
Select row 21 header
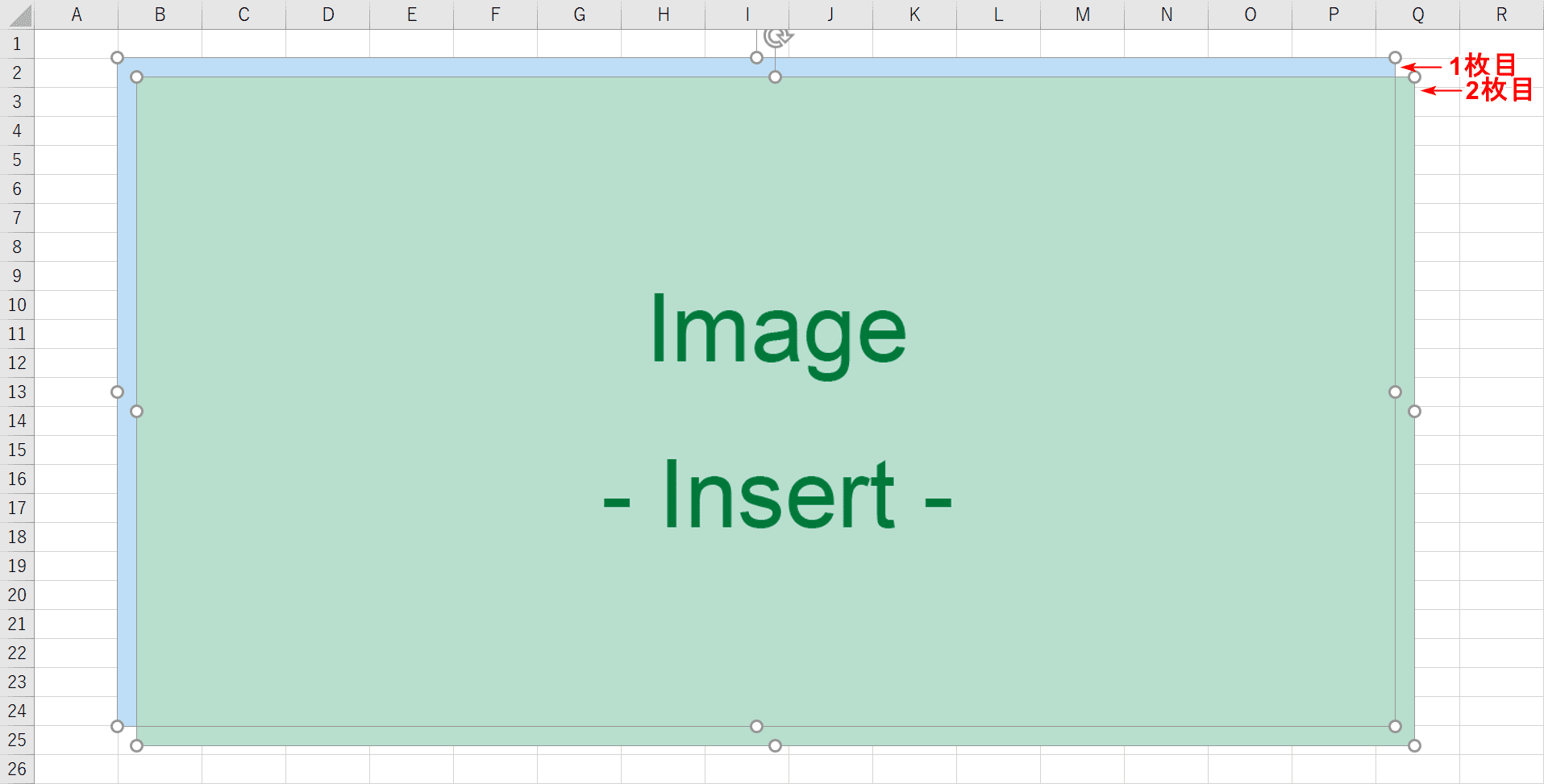(x=17, y=624)
